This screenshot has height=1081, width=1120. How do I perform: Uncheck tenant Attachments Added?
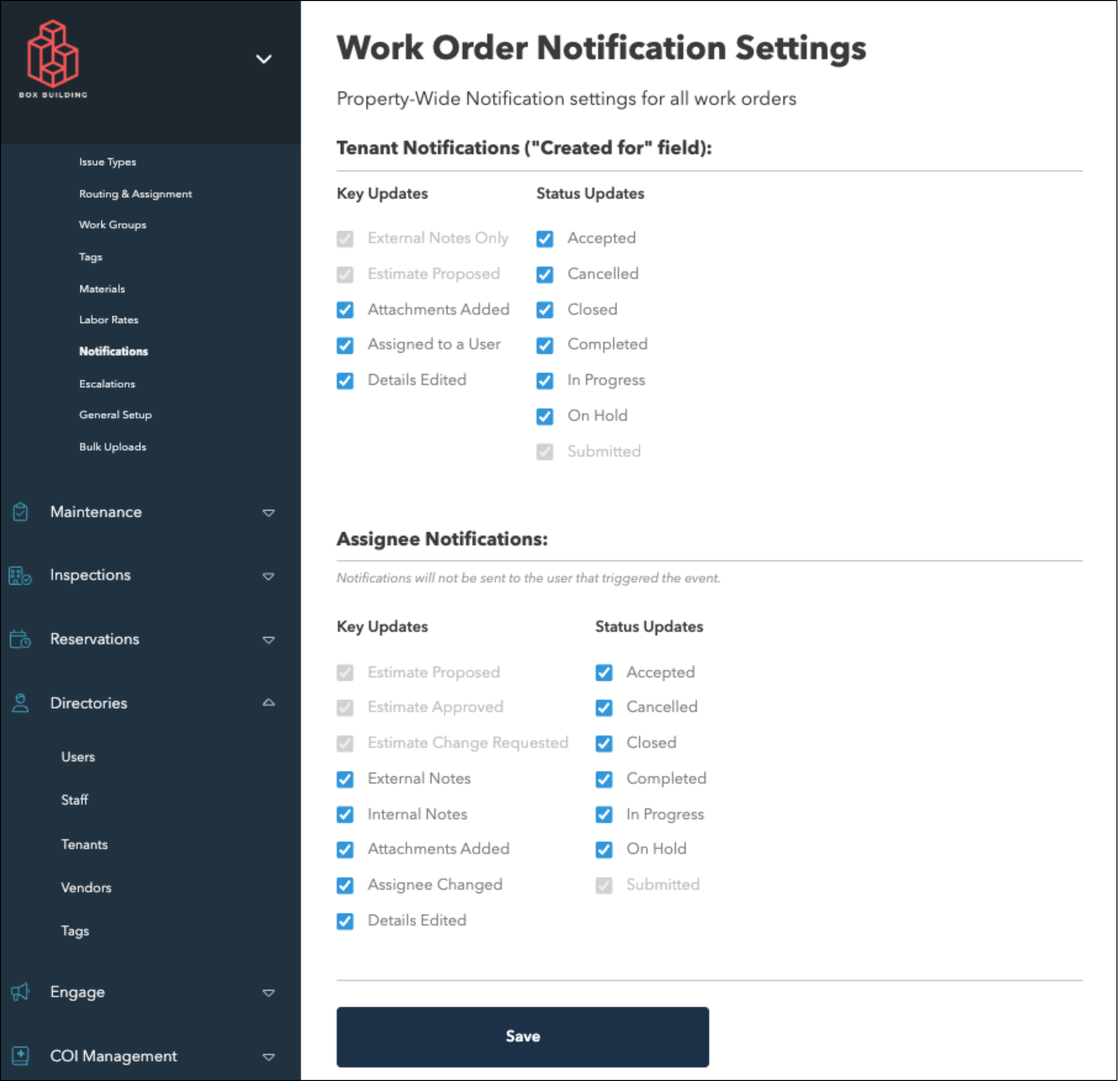(x=345, y=310)
